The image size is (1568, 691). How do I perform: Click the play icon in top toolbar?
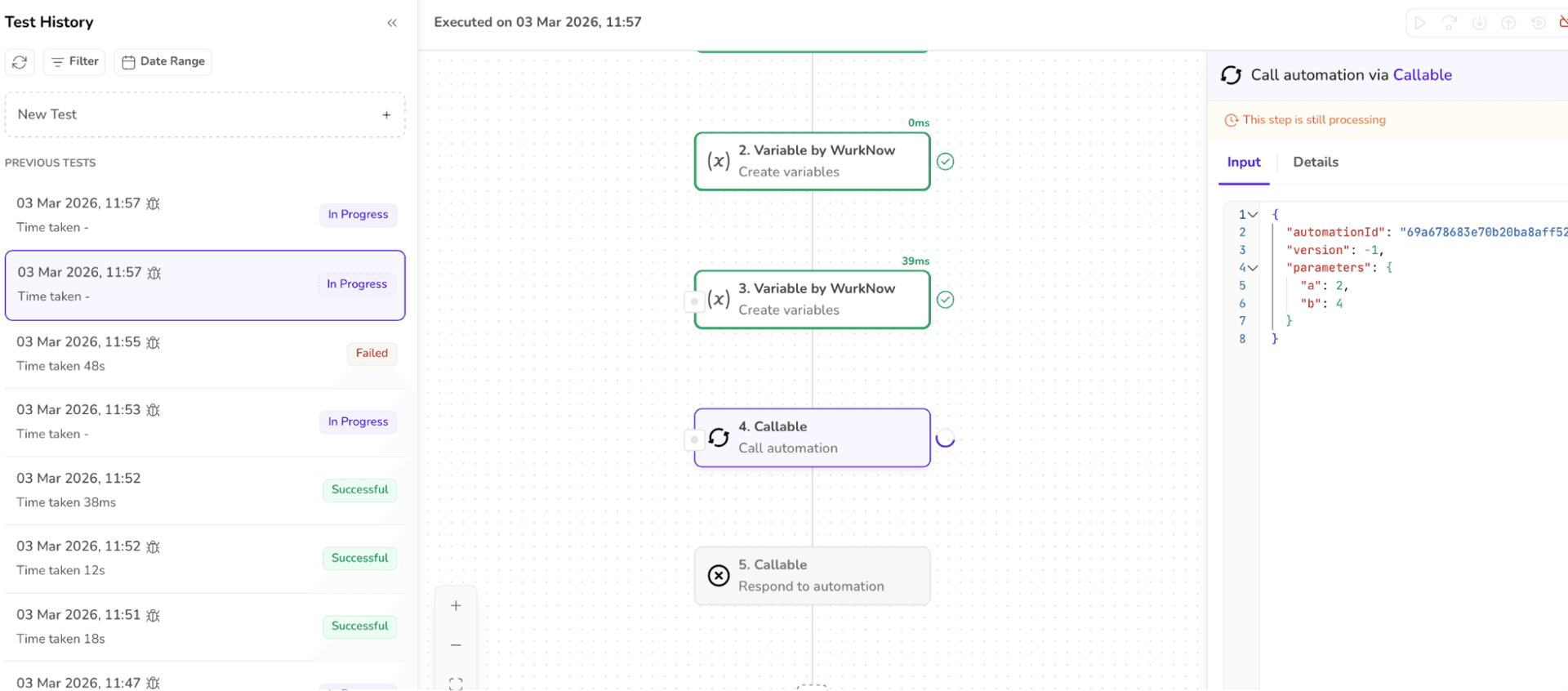[x=1420, y=23]
